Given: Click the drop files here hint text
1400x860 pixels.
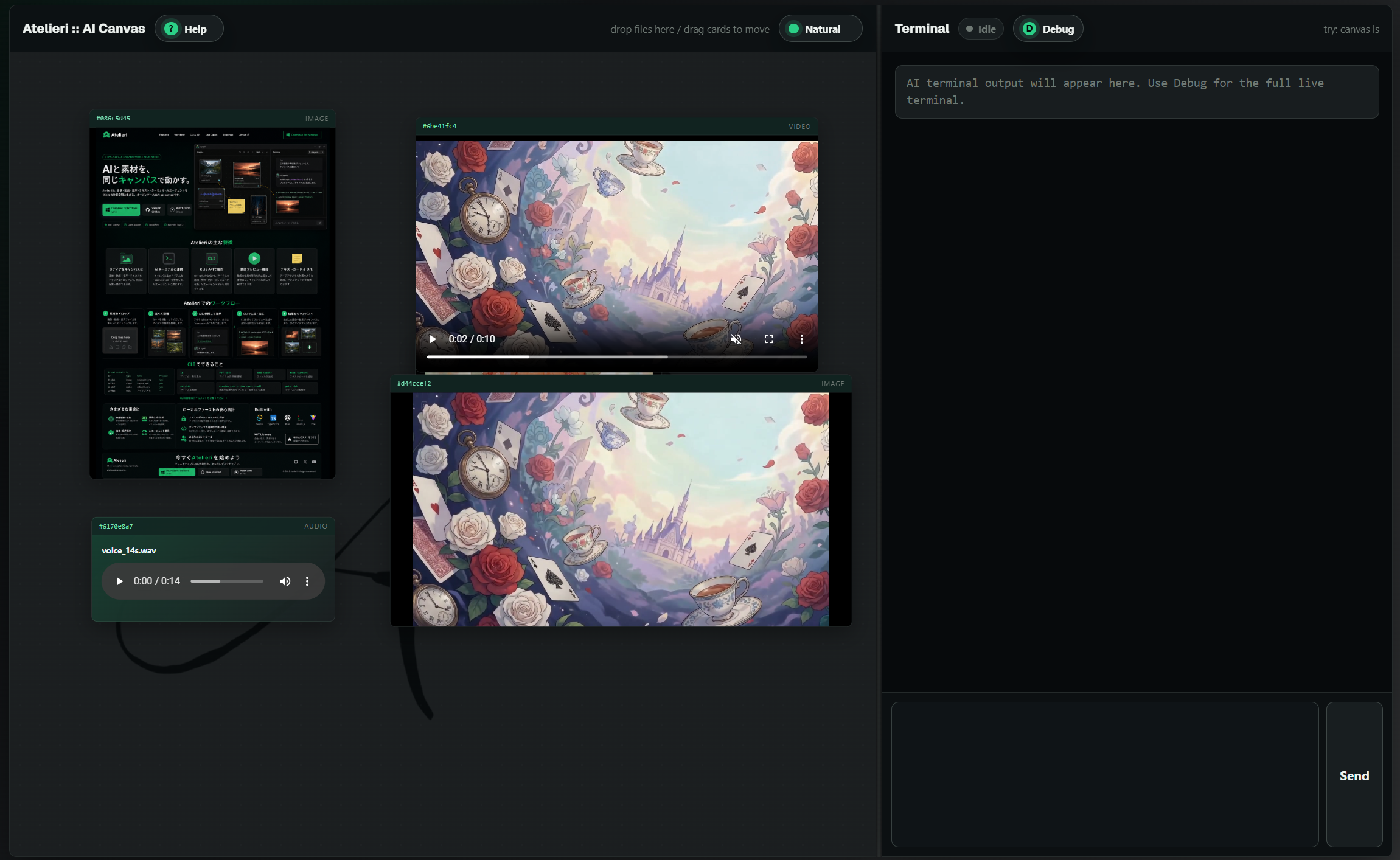Looking at the screenshot, I should tap(690, 29).
